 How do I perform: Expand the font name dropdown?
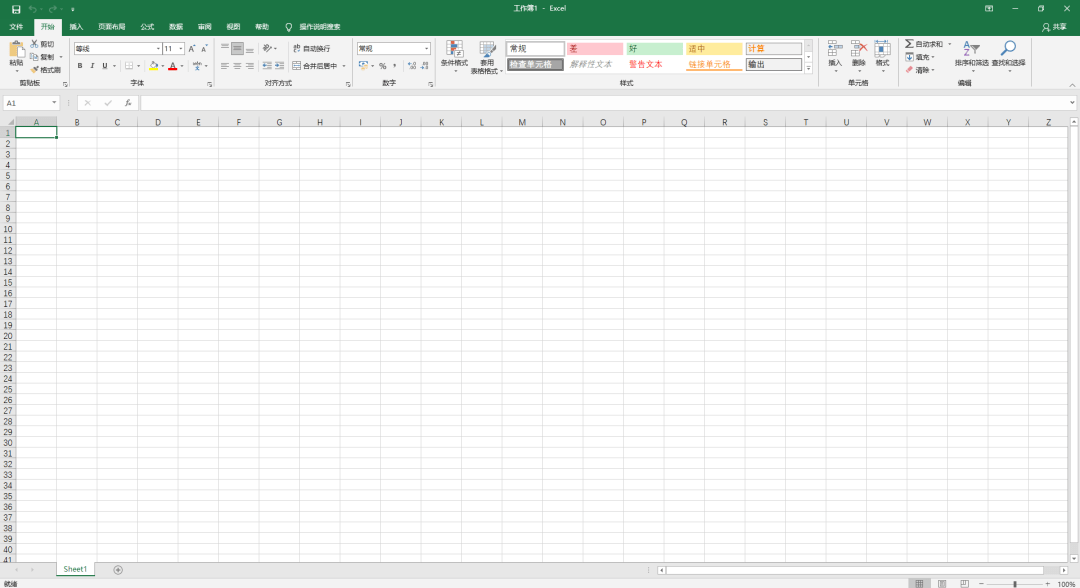click(x=158, y=49)
